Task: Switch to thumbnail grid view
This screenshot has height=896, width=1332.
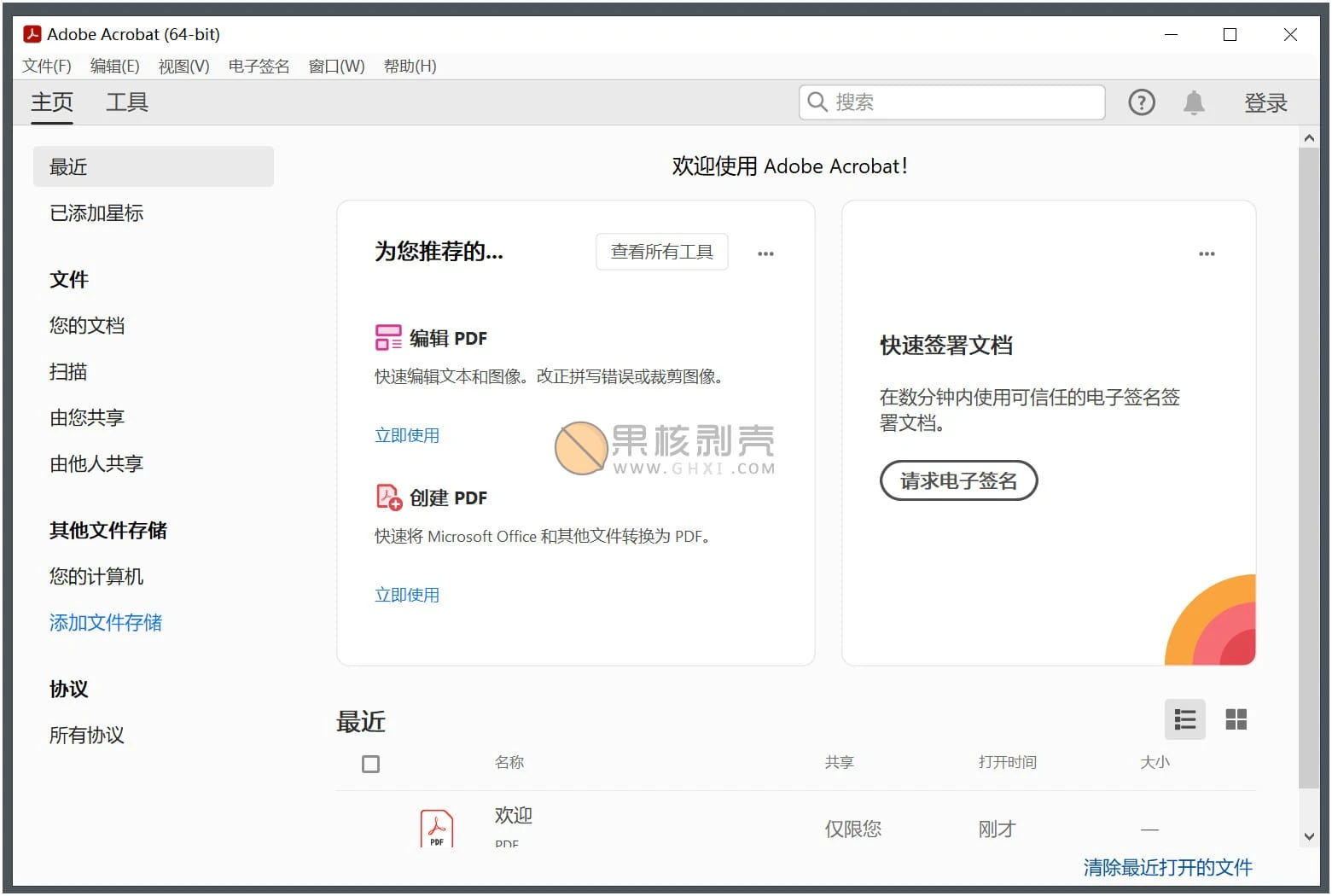Action: pyautogui.click(x=1236, y=719)
